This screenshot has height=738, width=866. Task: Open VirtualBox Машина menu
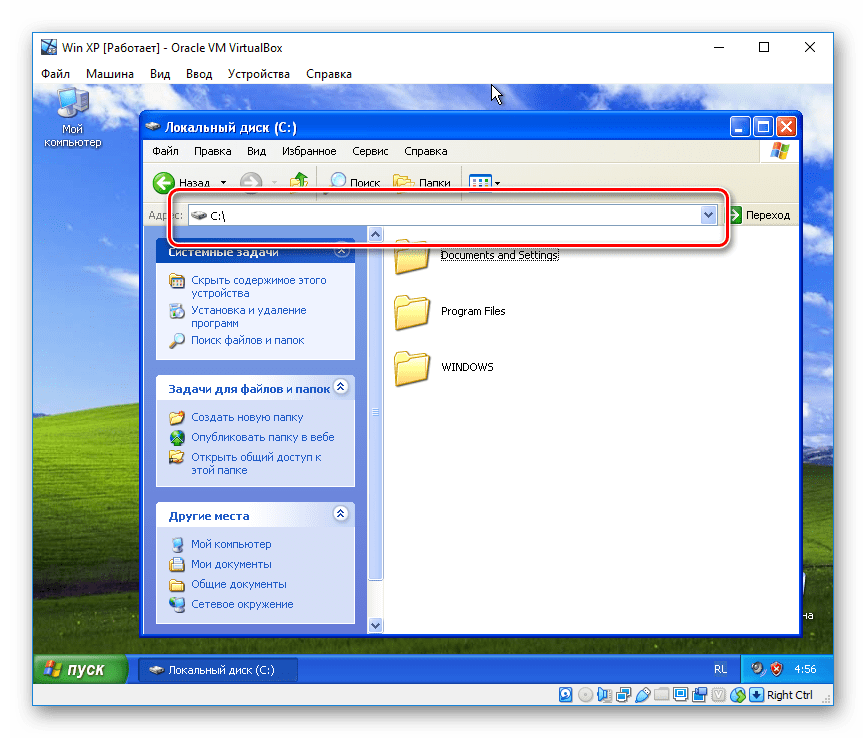click(110, 73)
